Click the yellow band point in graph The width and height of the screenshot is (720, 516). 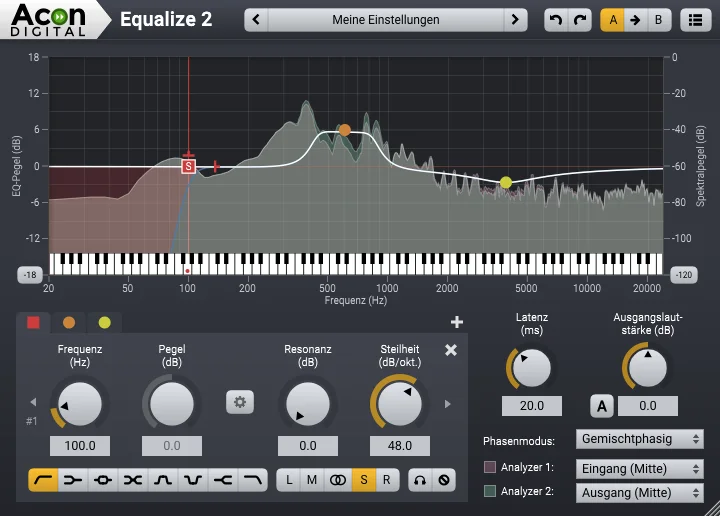506,182
